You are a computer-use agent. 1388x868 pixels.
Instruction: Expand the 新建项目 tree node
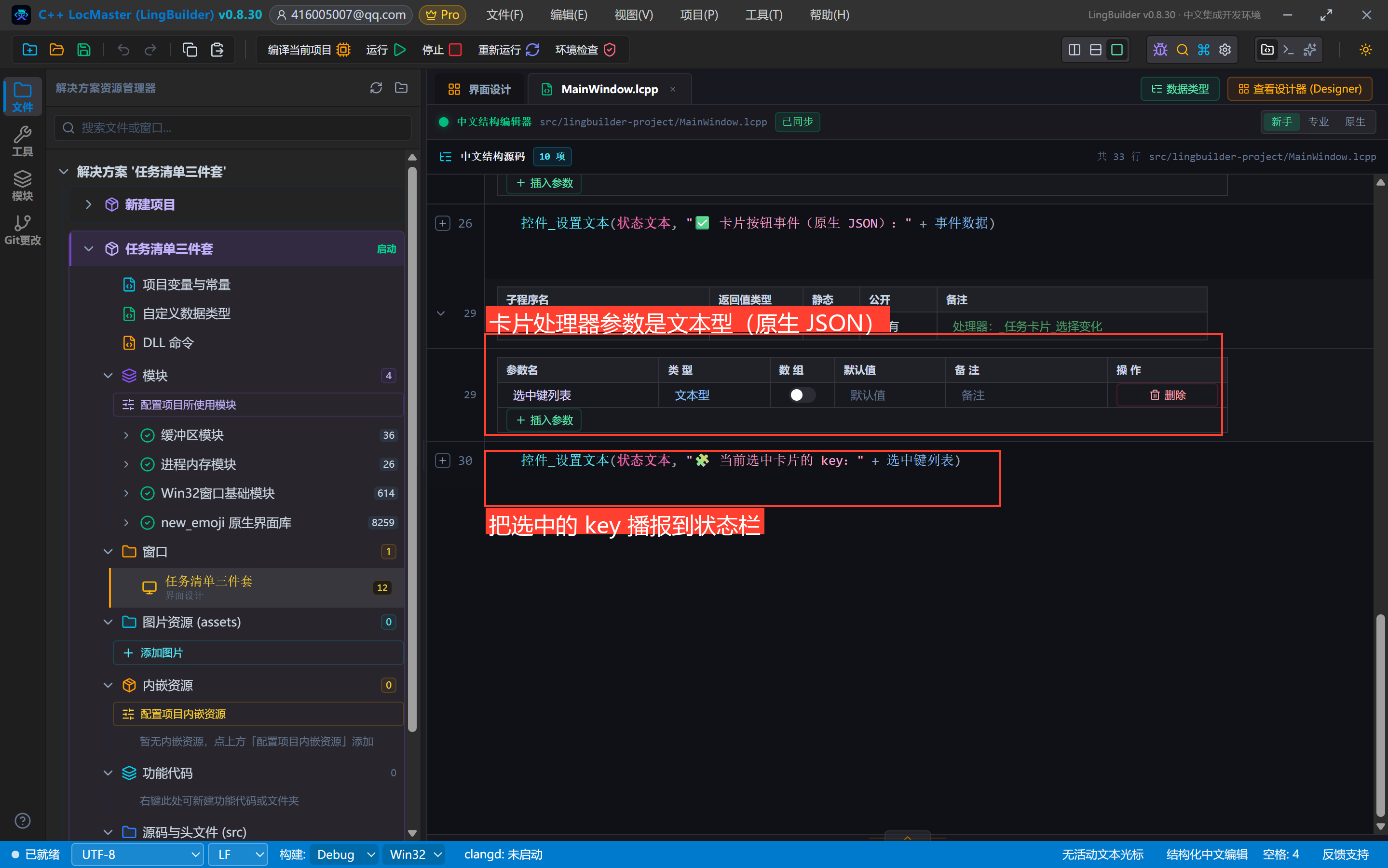(x=88, y=204)
